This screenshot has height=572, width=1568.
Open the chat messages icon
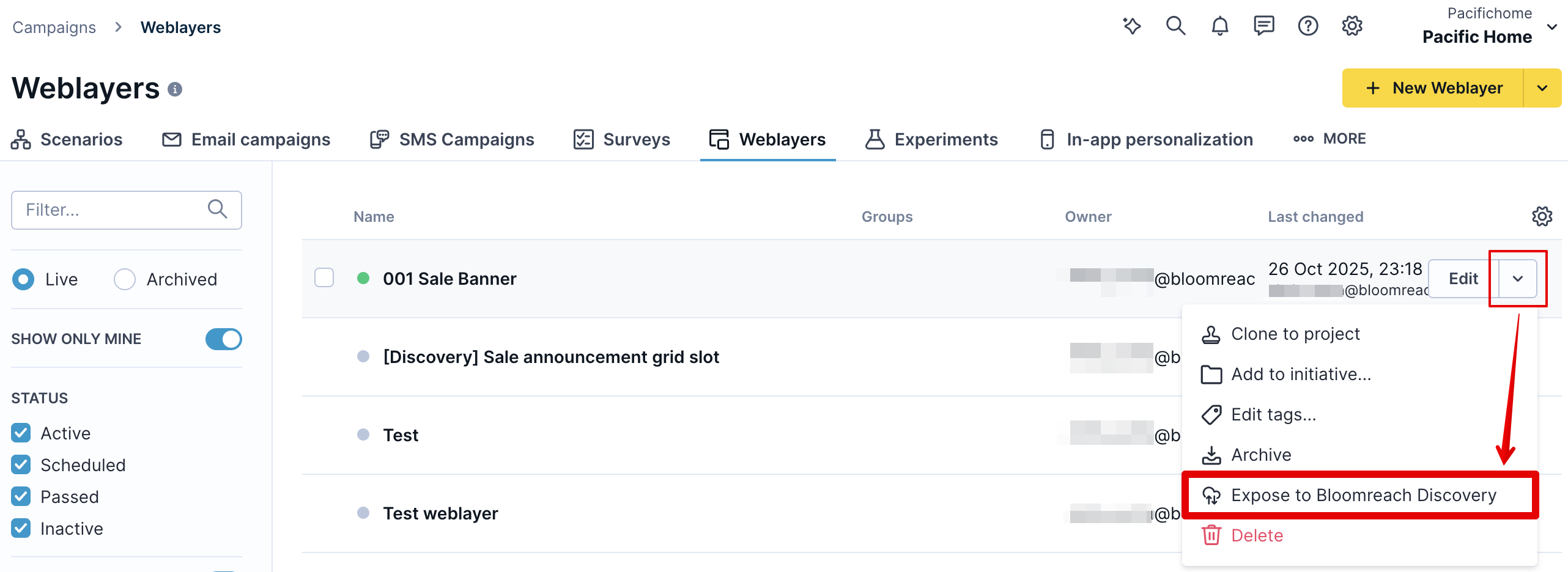1263,26
